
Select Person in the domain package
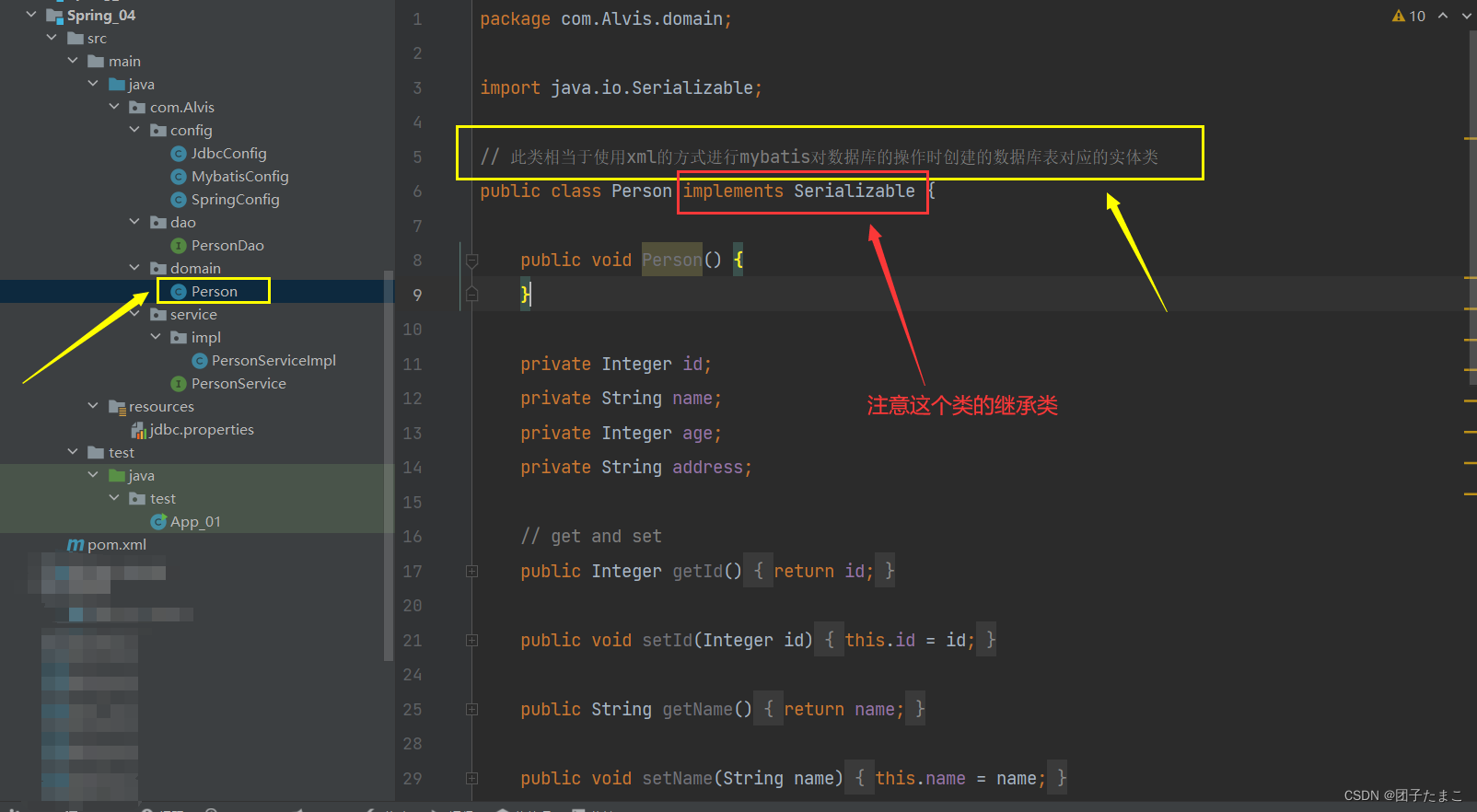coord(214,292)
